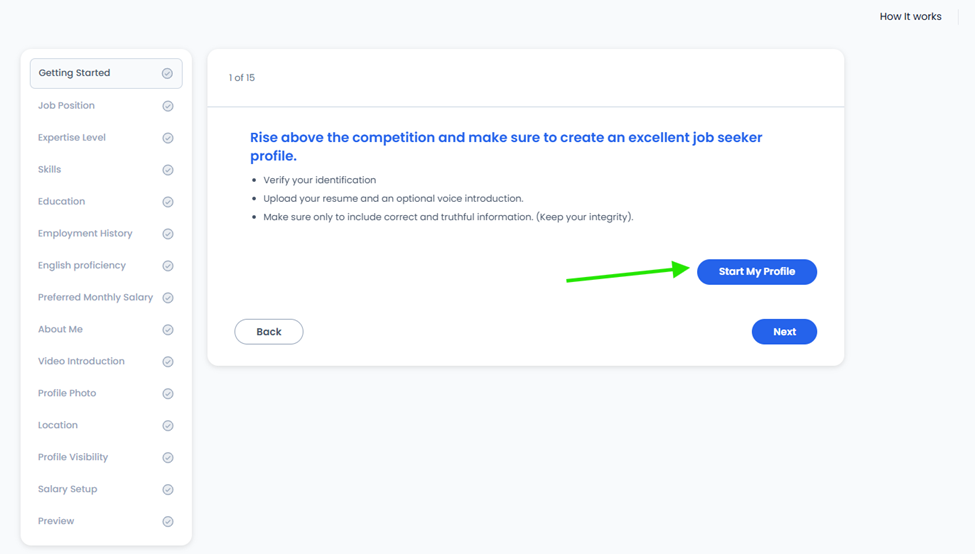Image resolution: width=975 pixels, height=554 pixels.
Task: Click the checkmark icon next to Skills
Action: pos(168,170)
